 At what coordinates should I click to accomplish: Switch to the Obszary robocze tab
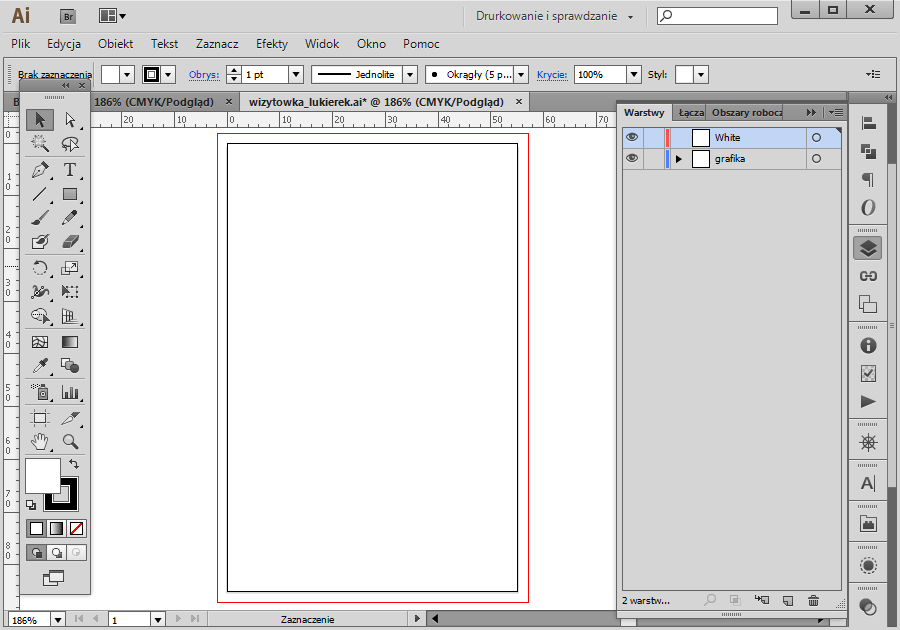pos(747,112)
